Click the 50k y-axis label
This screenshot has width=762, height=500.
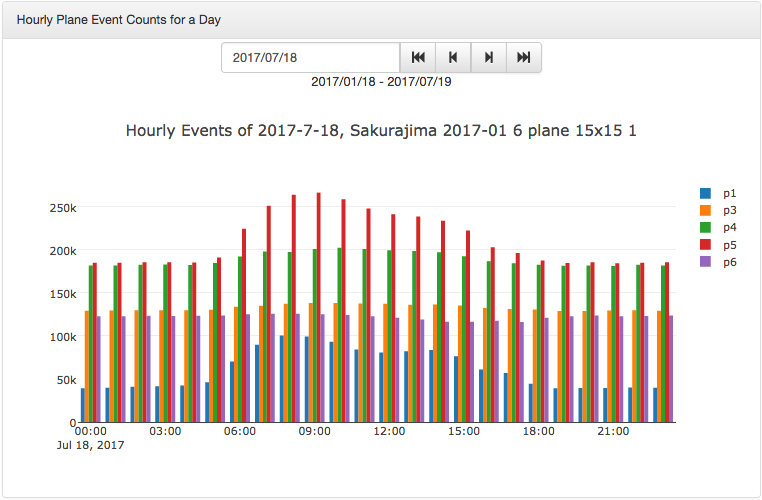[x=66, y=380]
